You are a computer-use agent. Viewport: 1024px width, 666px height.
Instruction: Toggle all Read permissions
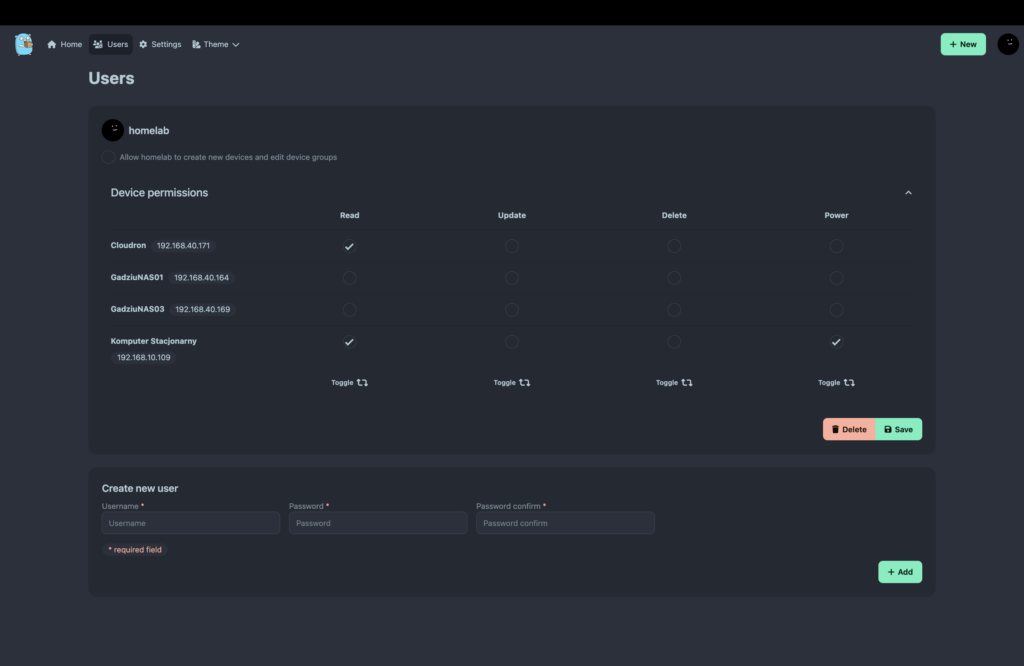tap(349, 382)
